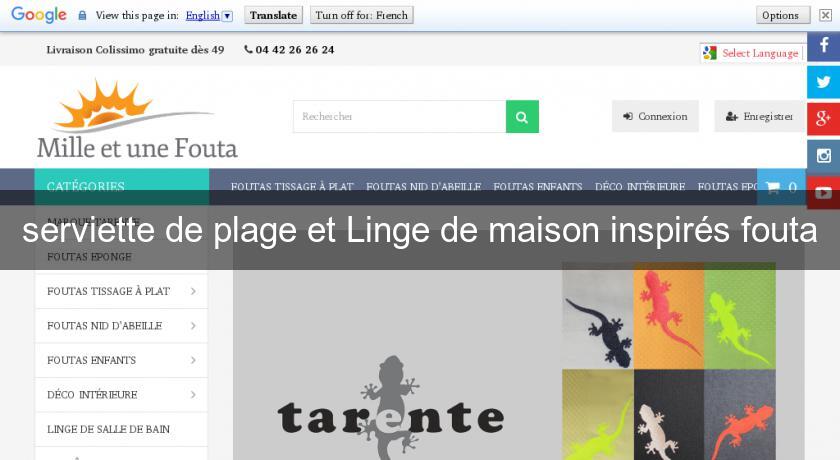Image resolution: width=840 pixels, height=460 pixels.
Task: Click the English language link
Action: click(202, 16)
